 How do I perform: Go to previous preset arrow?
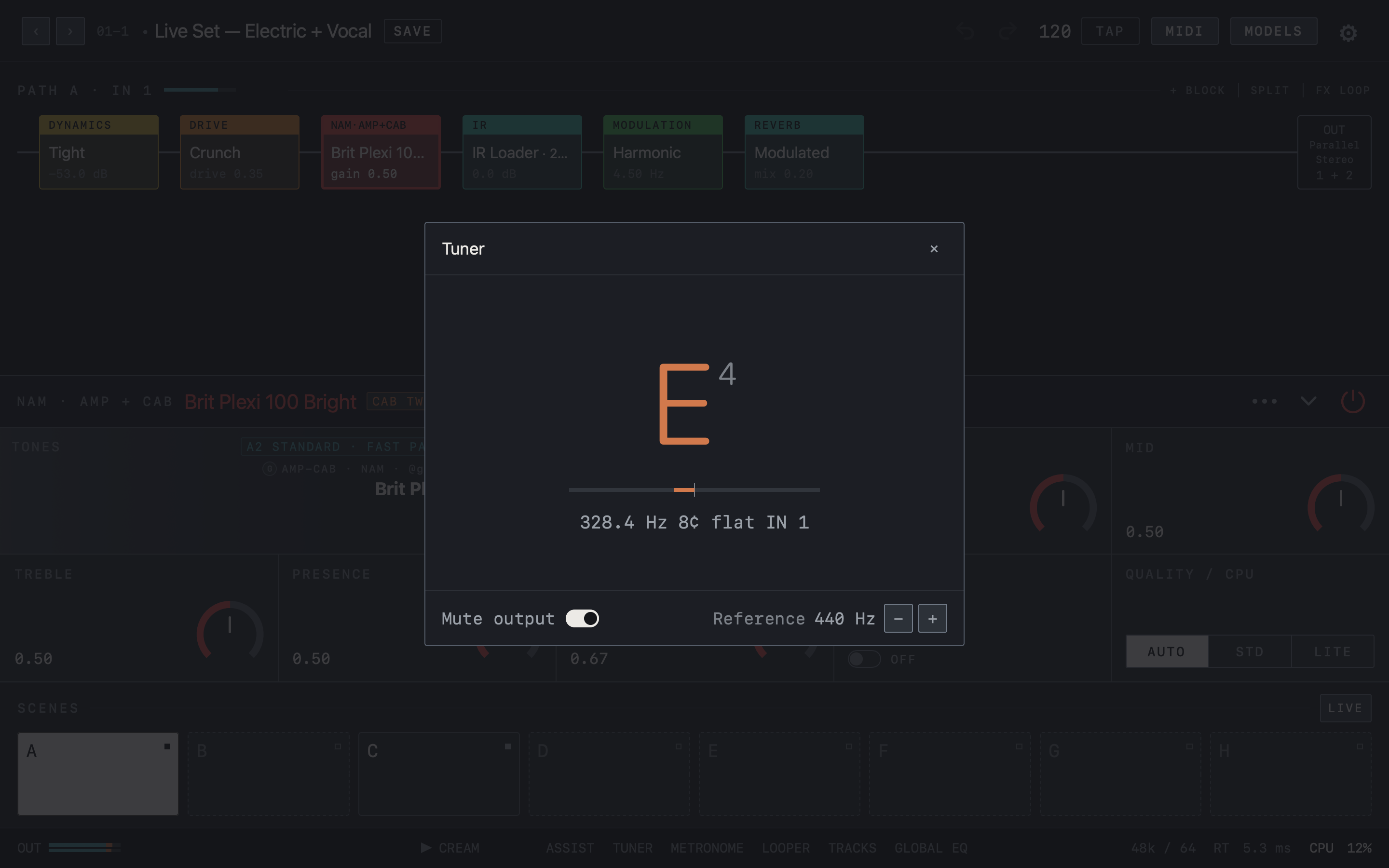click(36, 31)
